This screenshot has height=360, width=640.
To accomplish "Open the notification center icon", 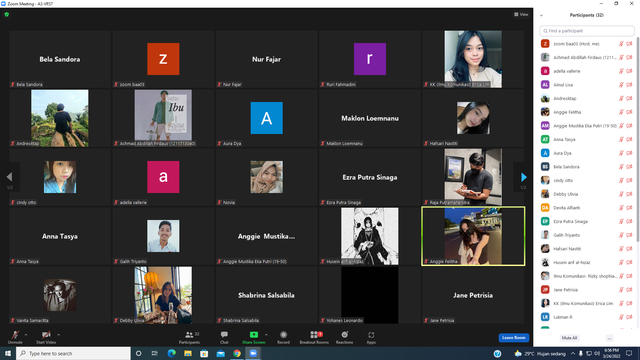I will (629, 353).
